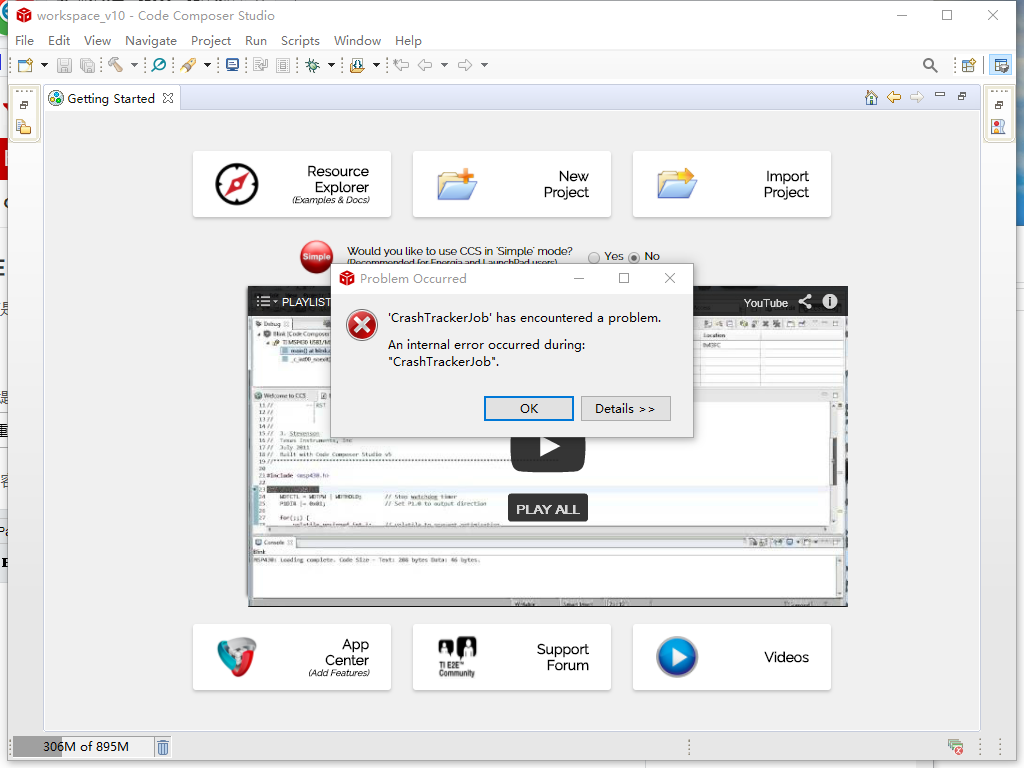1024x768 pixels.
Task: Open the New wizard dropdown arrow
Action: (x=44, y=65)
